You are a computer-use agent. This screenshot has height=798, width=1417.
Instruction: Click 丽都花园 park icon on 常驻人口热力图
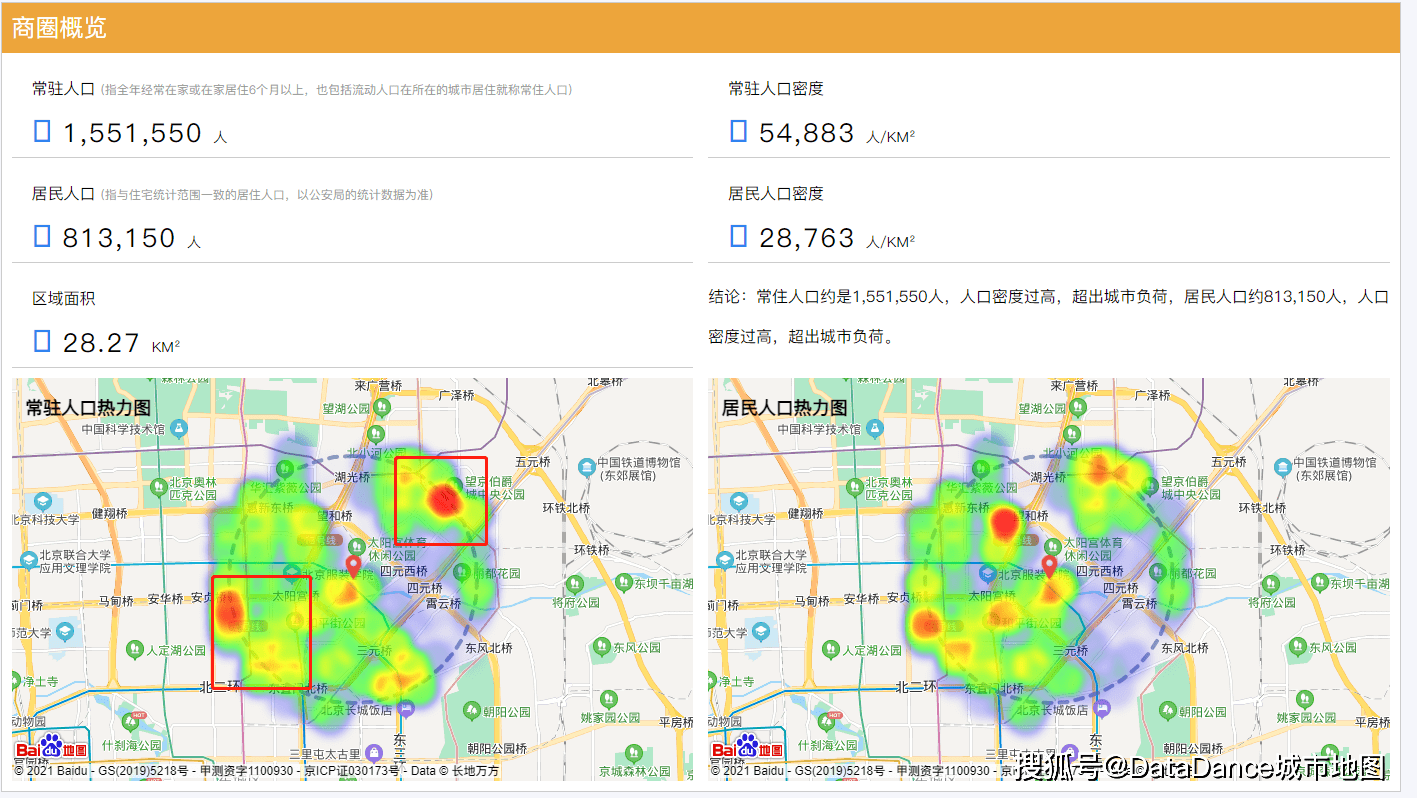pos(462,573)
